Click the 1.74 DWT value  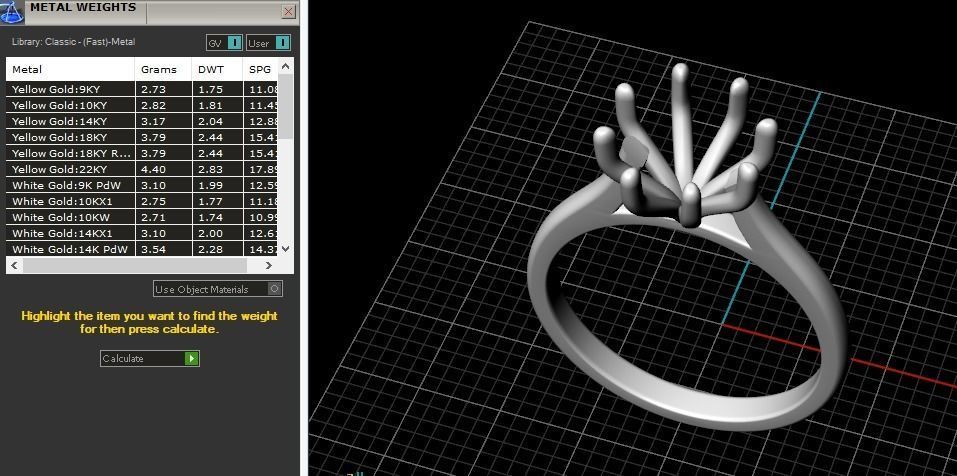[x=211, y=217]
